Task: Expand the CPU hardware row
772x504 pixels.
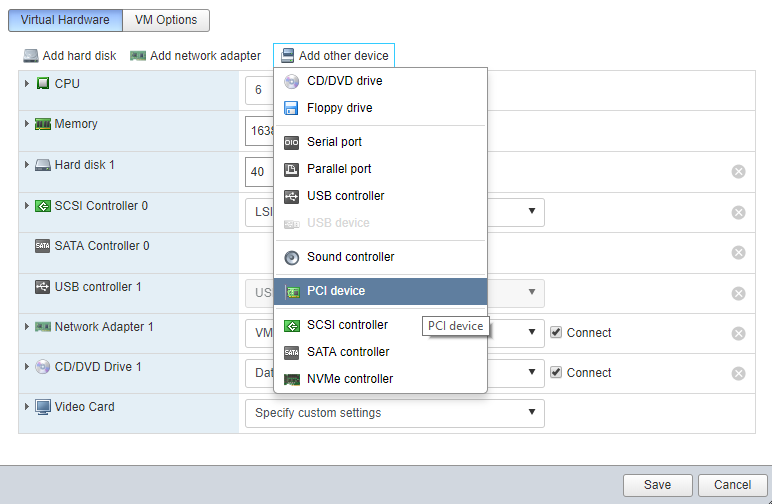Action: point(27,83)
